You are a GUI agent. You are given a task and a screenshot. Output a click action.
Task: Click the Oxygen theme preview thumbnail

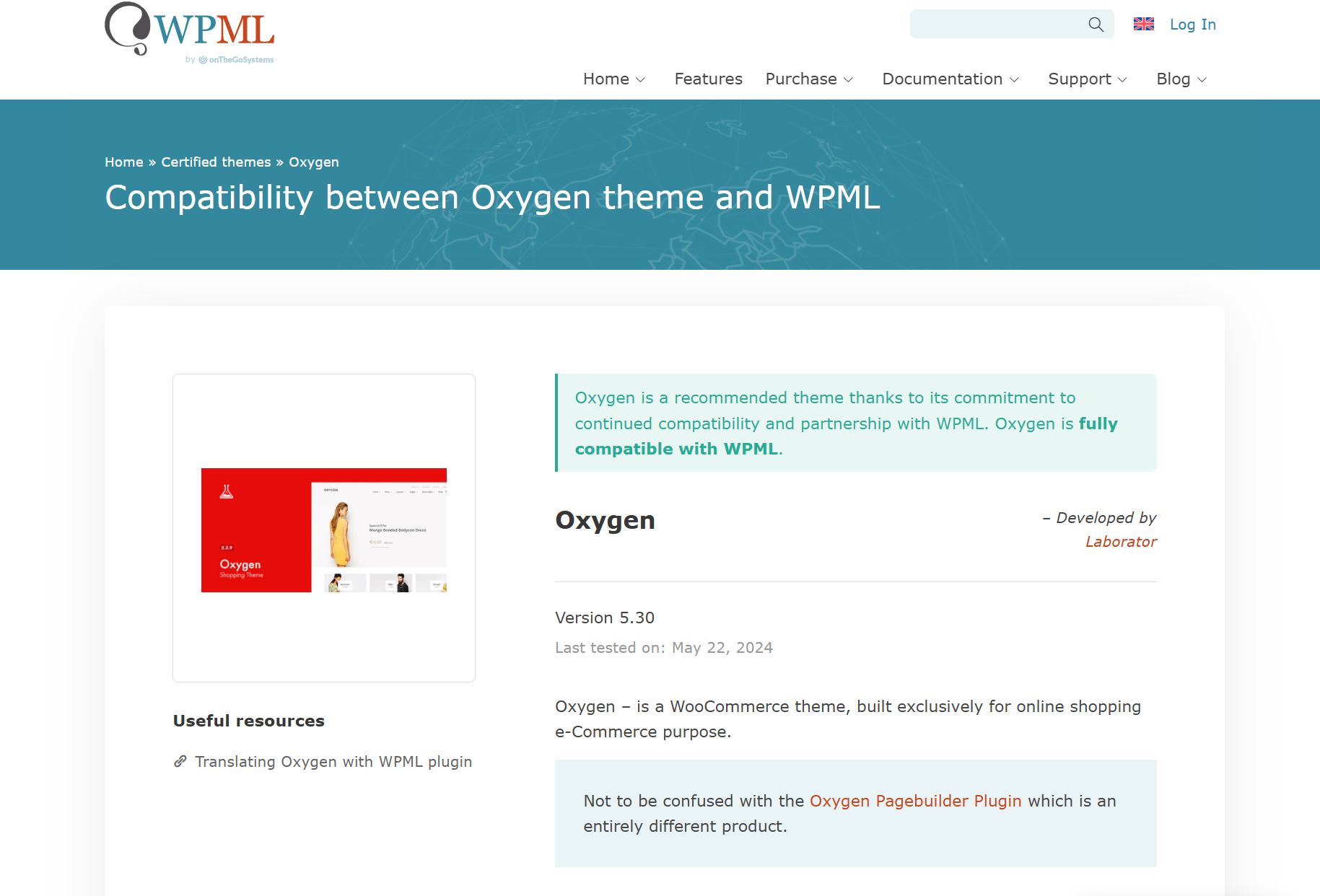[x=323, y=530]
